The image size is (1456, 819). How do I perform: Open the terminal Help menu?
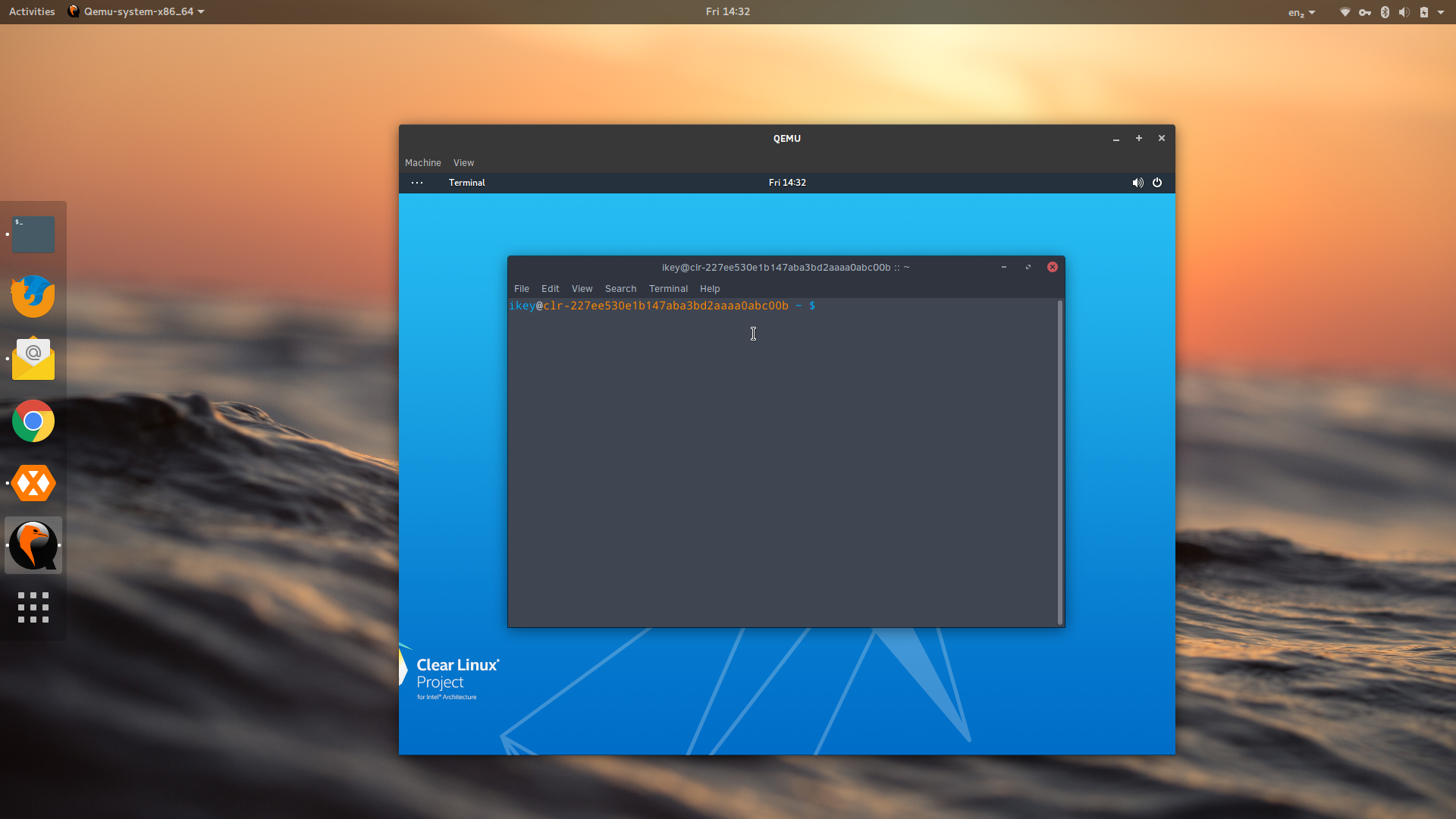pyautogui.click(x=710, y=289)
